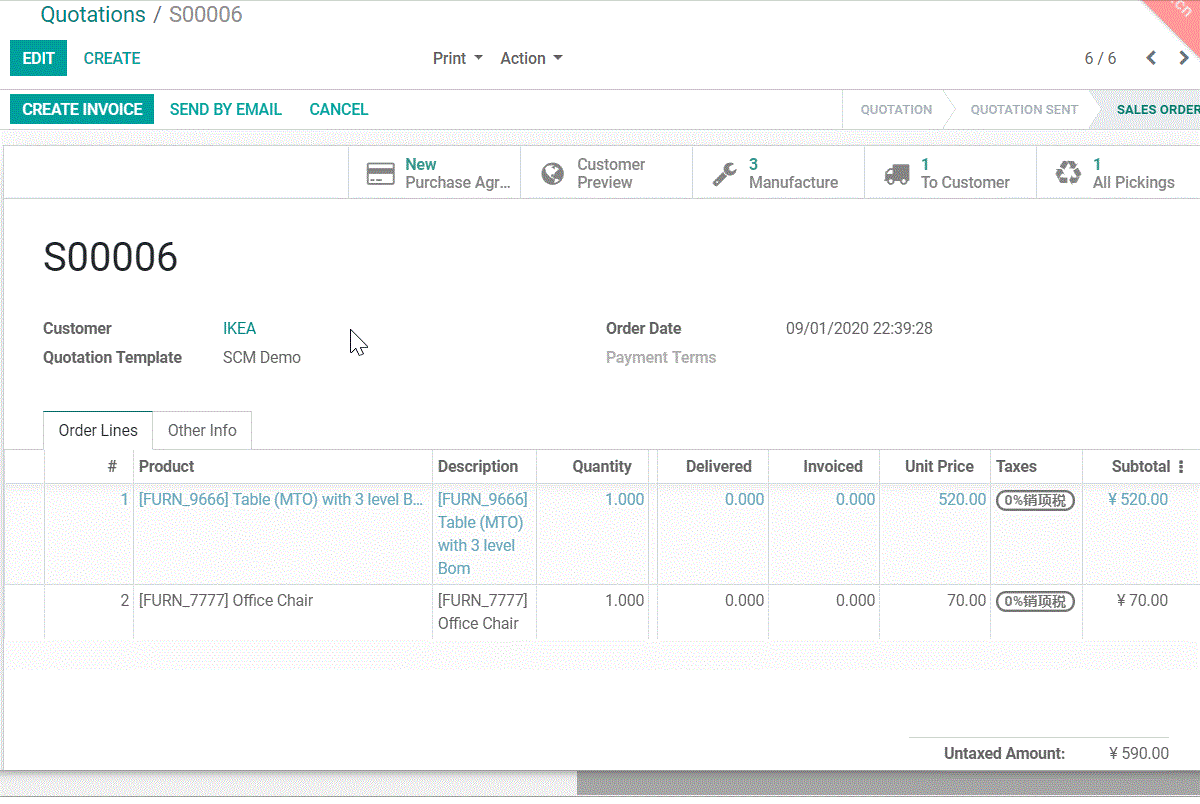Image resolution: width=1200 pixels, height=804 pixels.
Task: Click the S00006 order title
Action: coord(110,258)
